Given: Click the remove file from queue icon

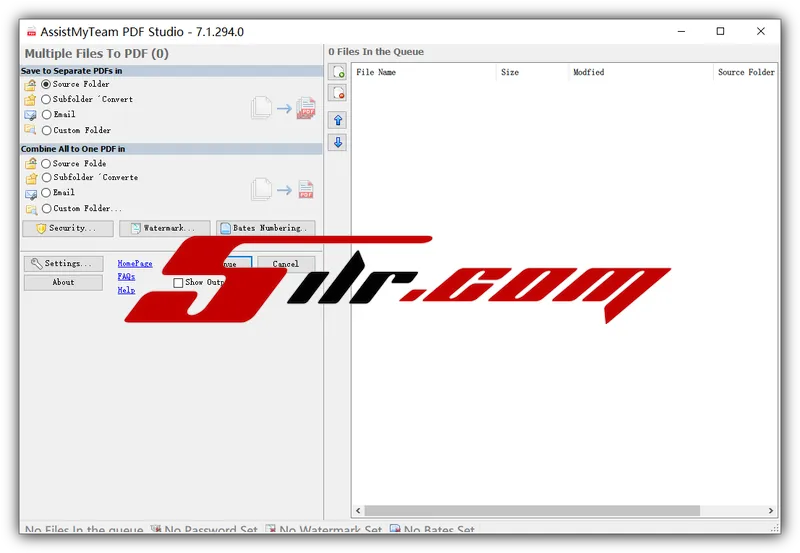Looking at the screenshot, I should point(338,93).
